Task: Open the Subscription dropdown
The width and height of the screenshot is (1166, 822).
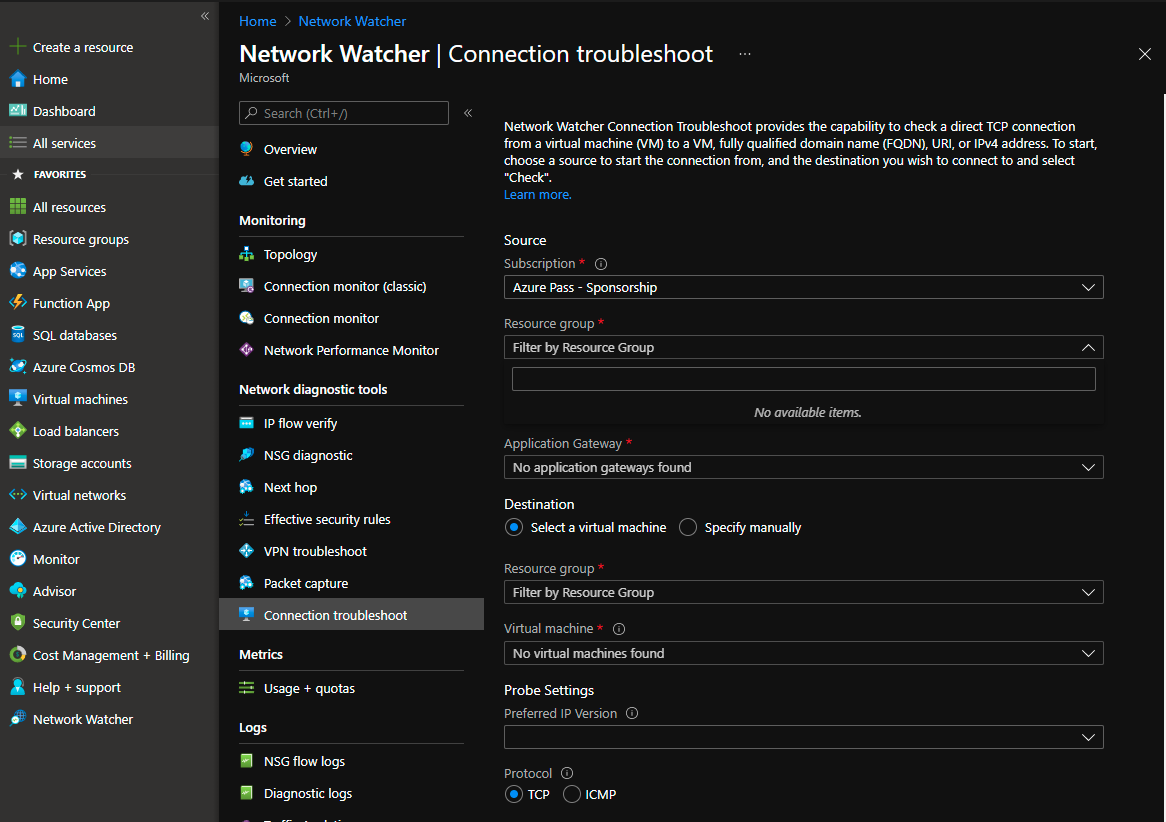Action: coord(803,287)
